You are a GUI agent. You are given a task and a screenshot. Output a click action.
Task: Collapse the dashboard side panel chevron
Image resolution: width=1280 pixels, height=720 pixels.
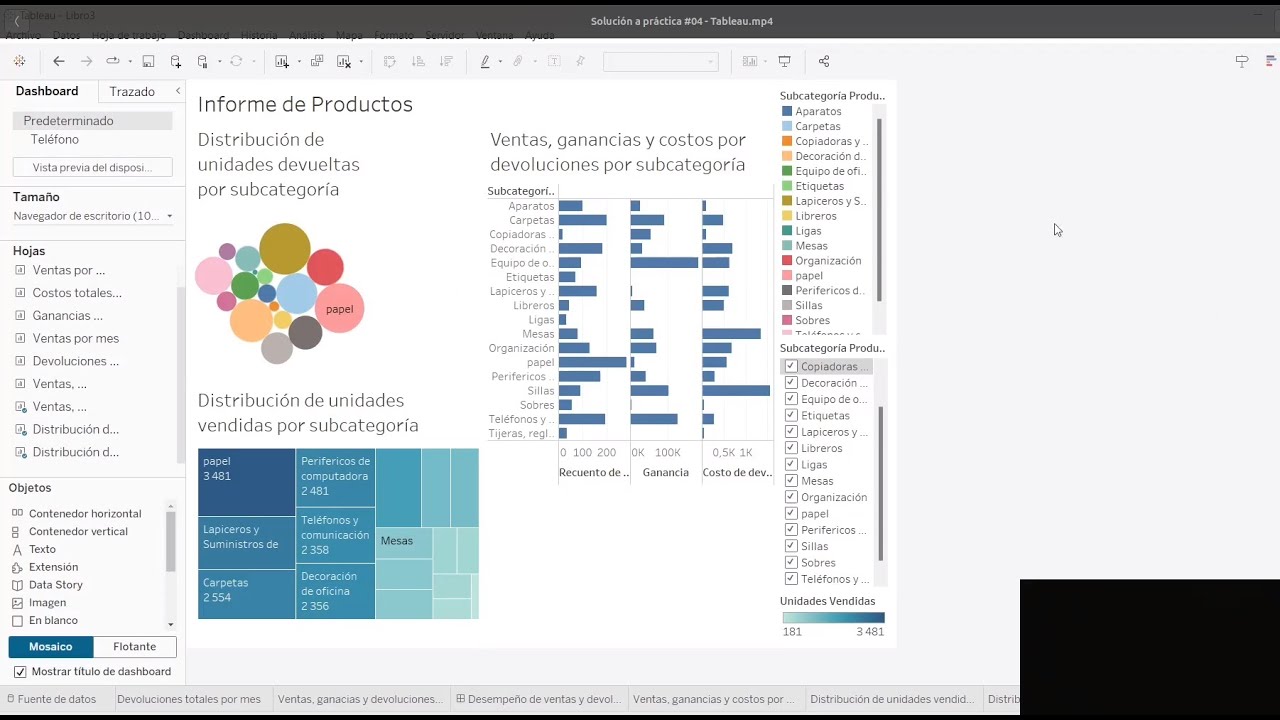(x=178, y=91)
